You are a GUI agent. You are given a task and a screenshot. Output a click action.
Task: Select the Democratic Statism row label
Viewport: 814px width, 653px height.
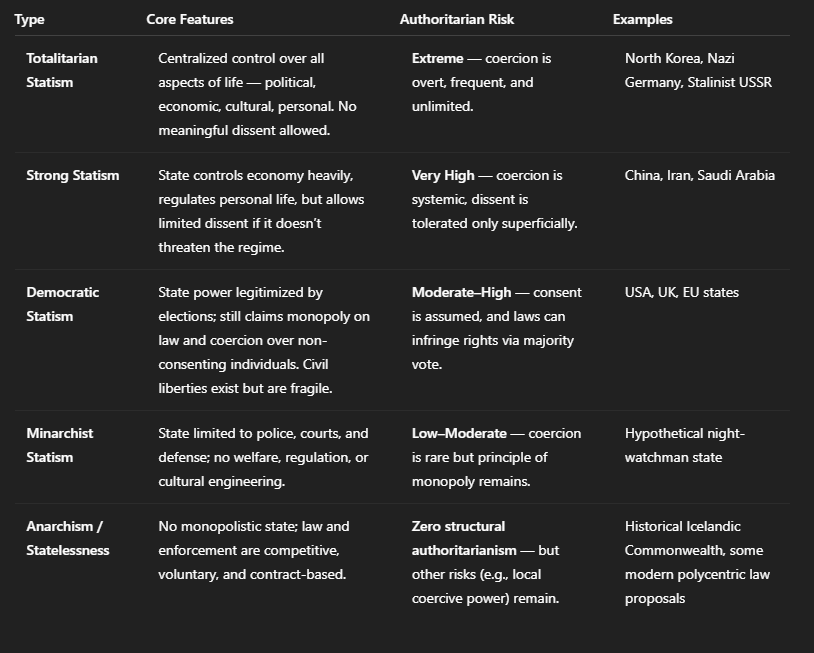click(62, 304)
